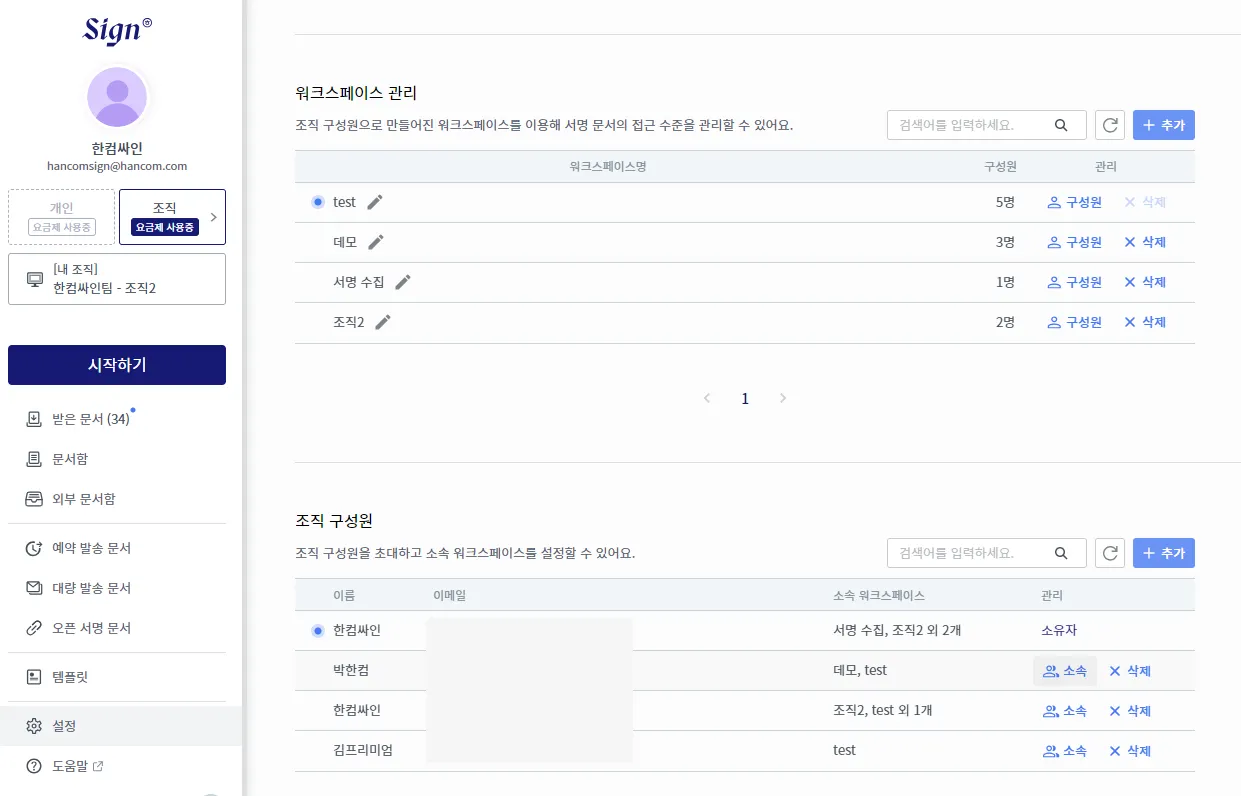Click pencil icon beside 서명 수집 workspace

403,282
